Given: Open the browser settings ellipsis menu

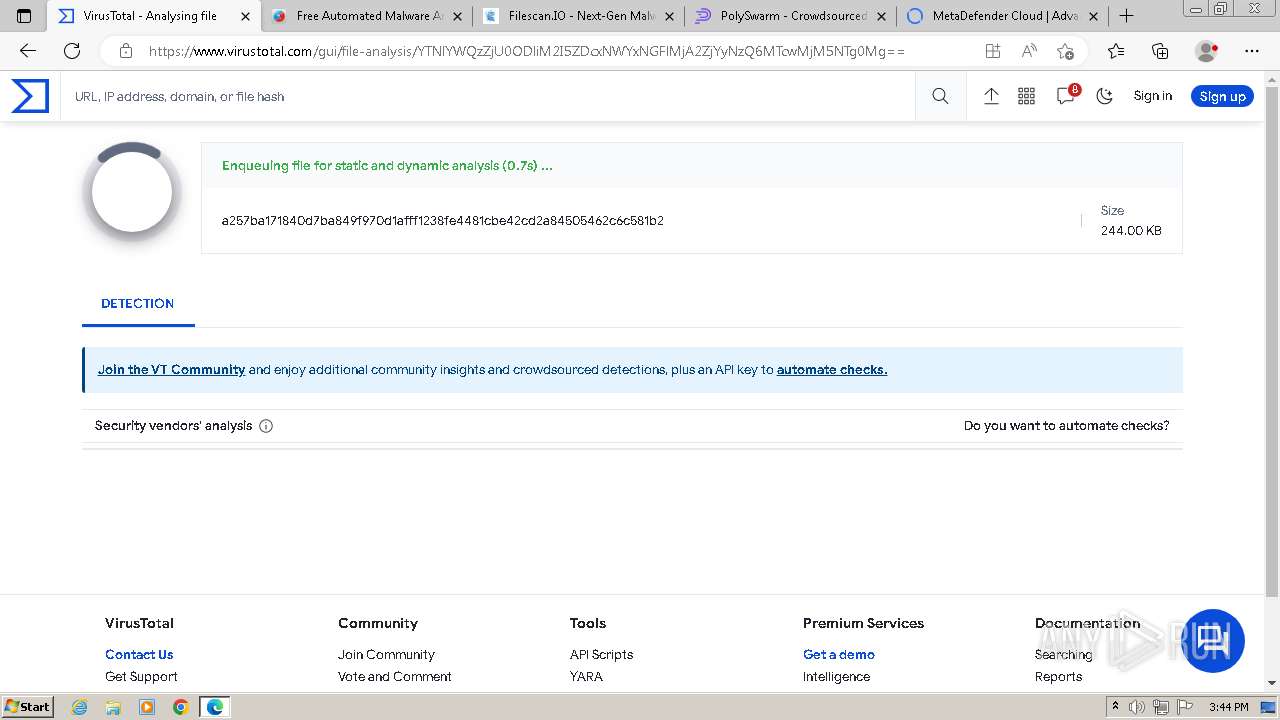Looking at the screenshot, I should coord(1252,51).
